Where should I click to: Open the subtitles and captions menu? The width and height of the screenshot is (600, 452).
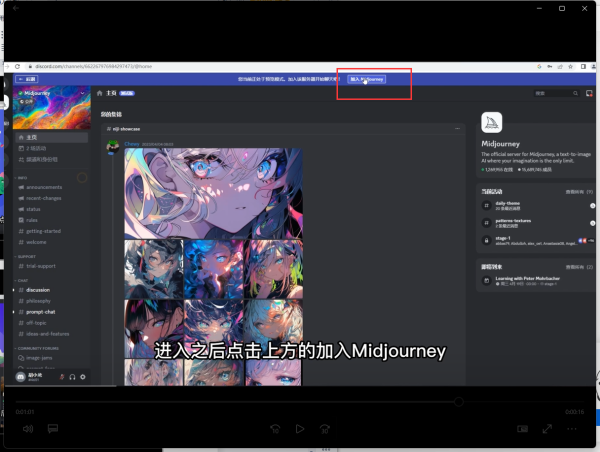[52, 429]
